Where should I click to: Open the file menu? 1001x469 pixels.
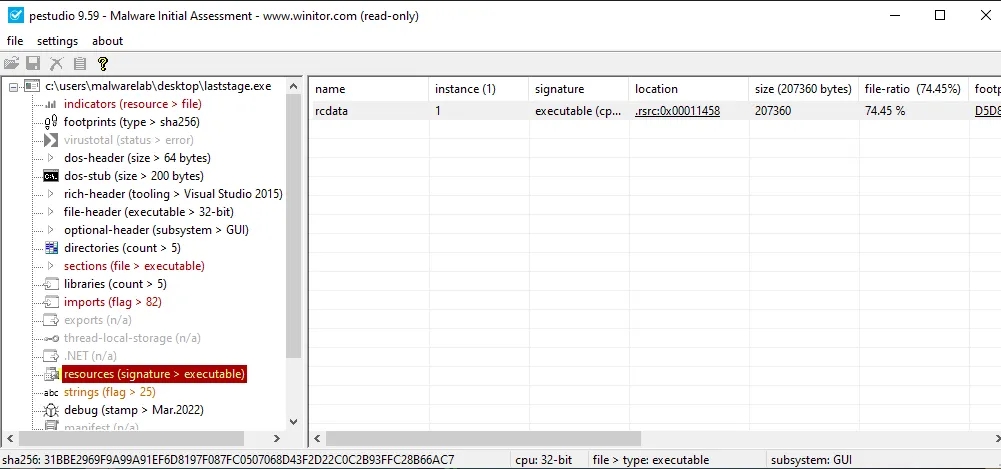[15, 41]
